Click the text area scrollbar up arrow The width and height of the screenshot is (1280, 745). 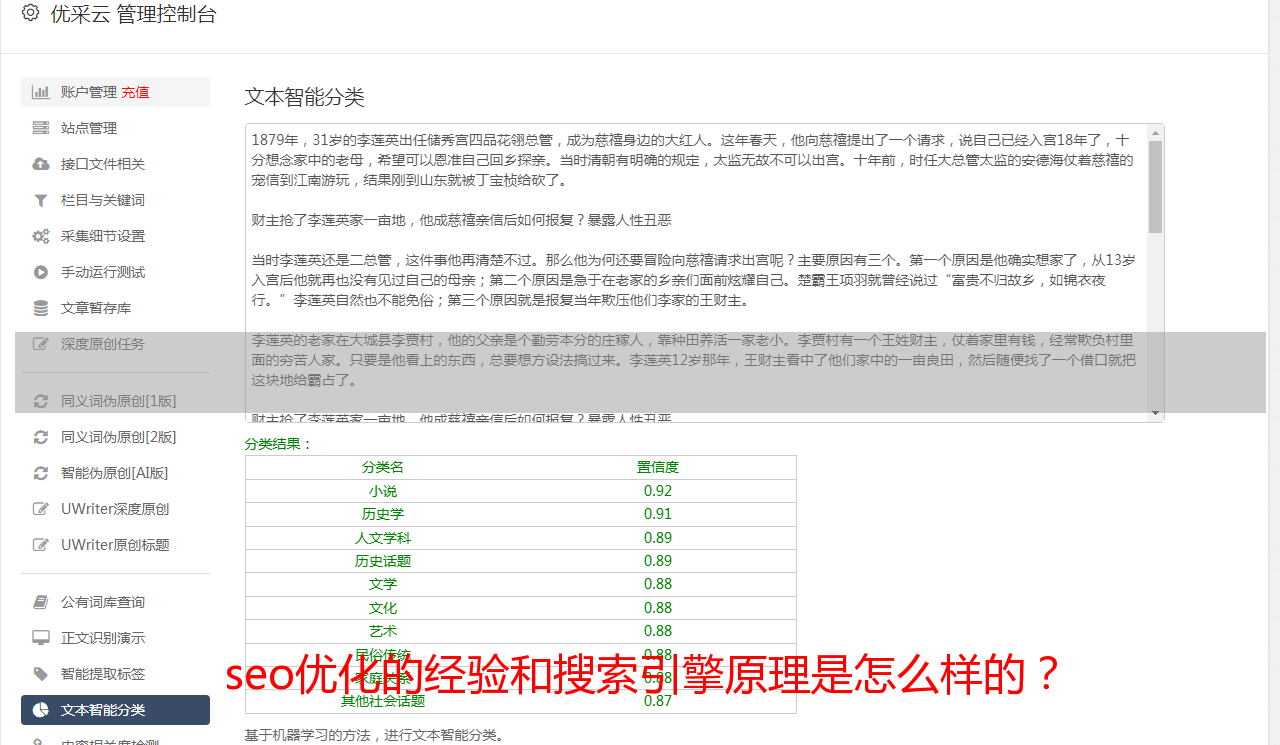[x=1155, y=132]
